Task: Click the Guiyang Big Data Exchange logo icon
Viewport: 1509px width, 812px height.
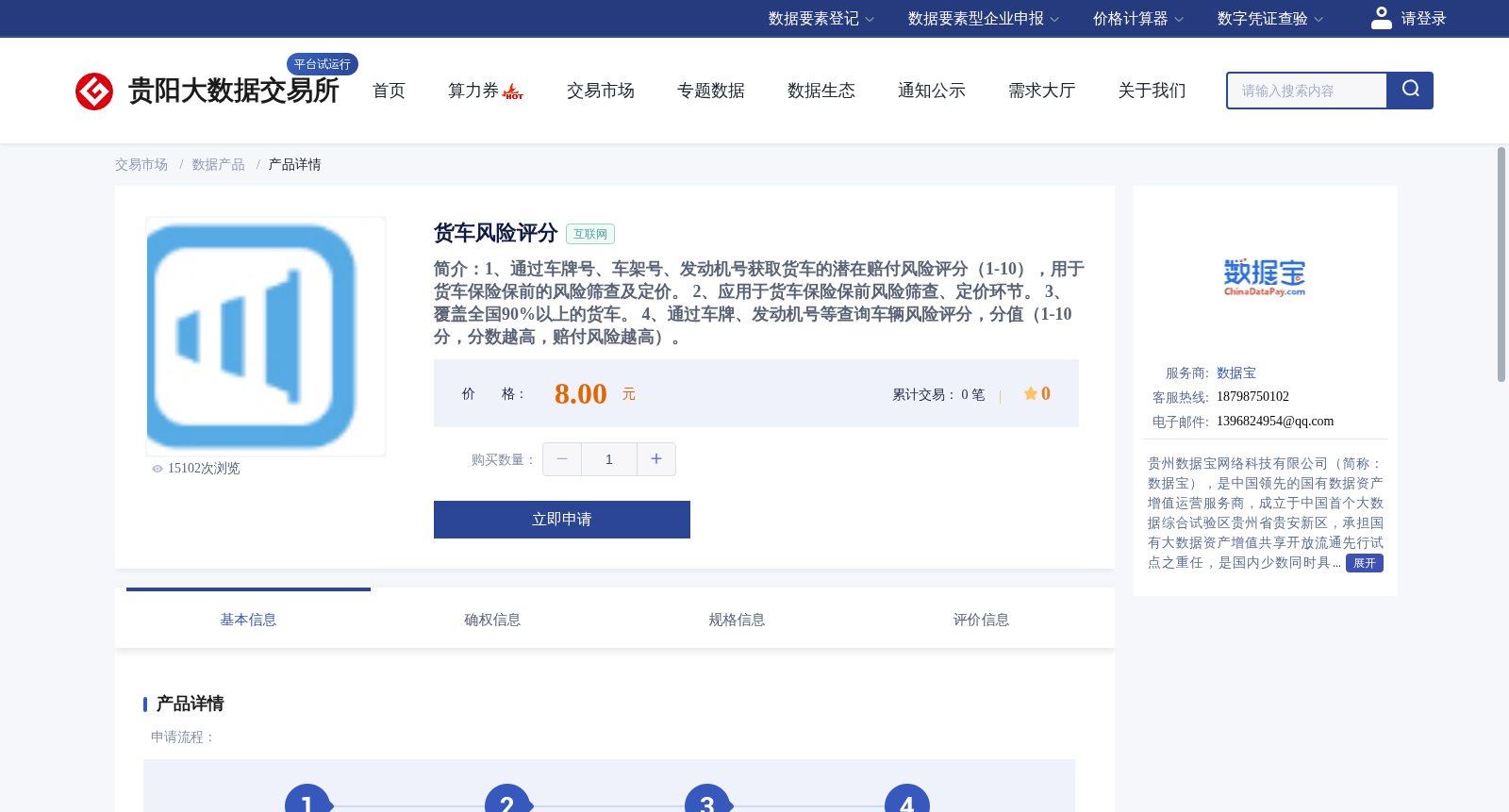Action: point(94,91)
